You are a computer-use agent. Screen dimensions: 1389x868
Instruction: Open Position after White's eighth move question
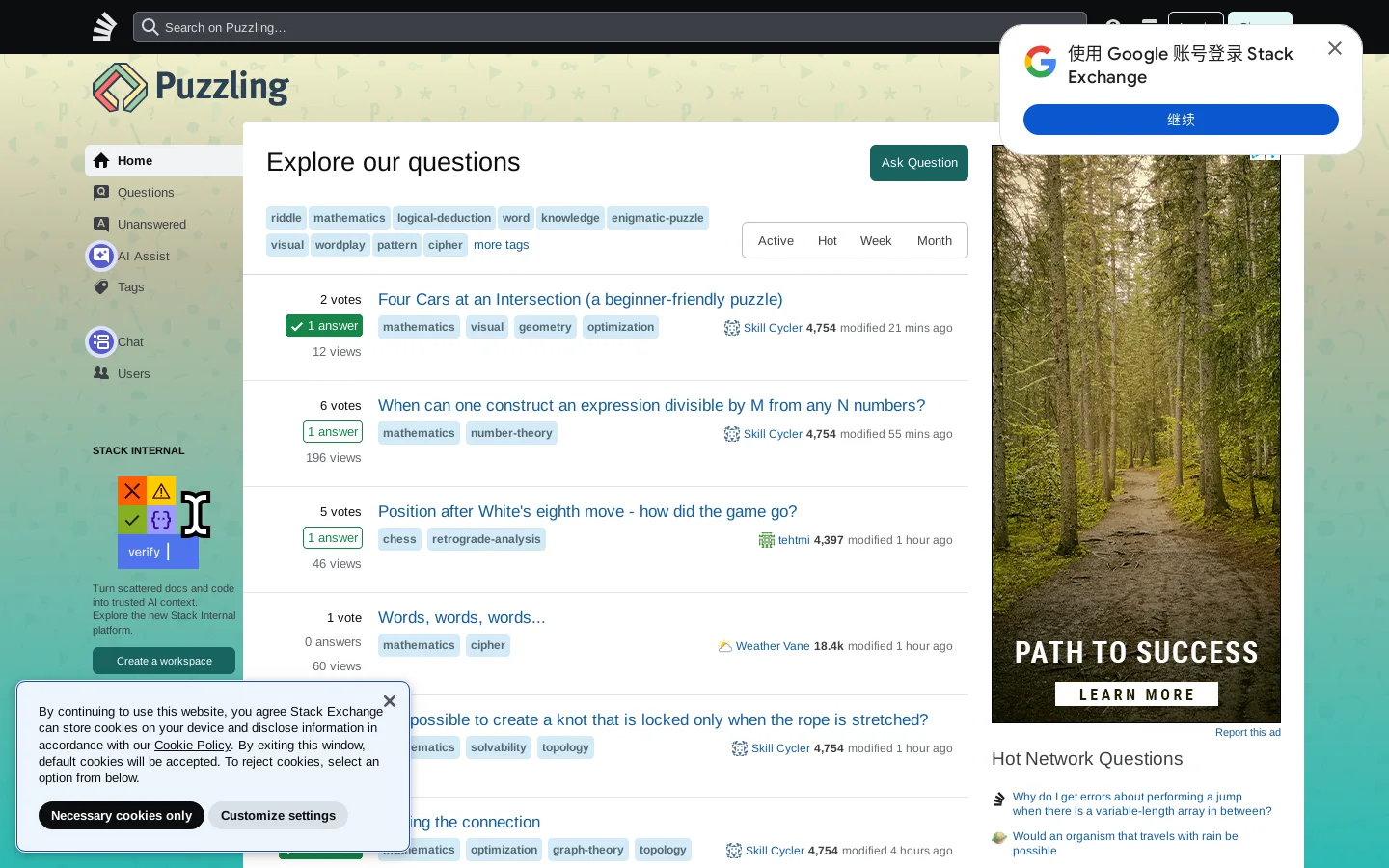coord(587,512)
